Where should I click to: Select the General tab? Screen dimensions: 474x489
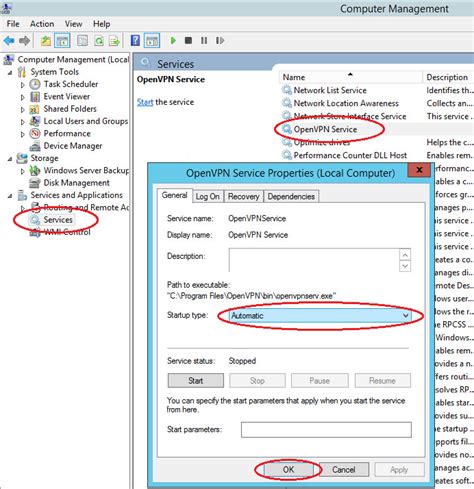(175, 195)
